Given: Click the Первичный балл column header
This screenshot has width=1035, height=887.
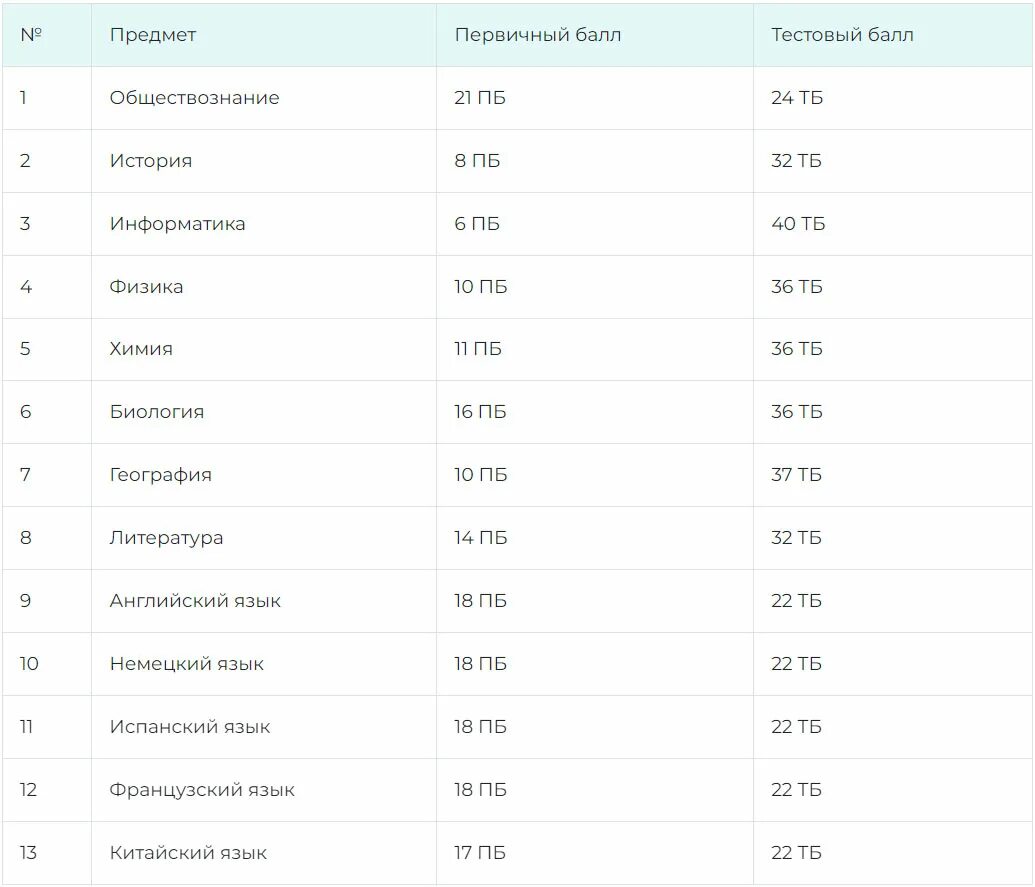Looking at the screenshot, I should tap(538, 35).
